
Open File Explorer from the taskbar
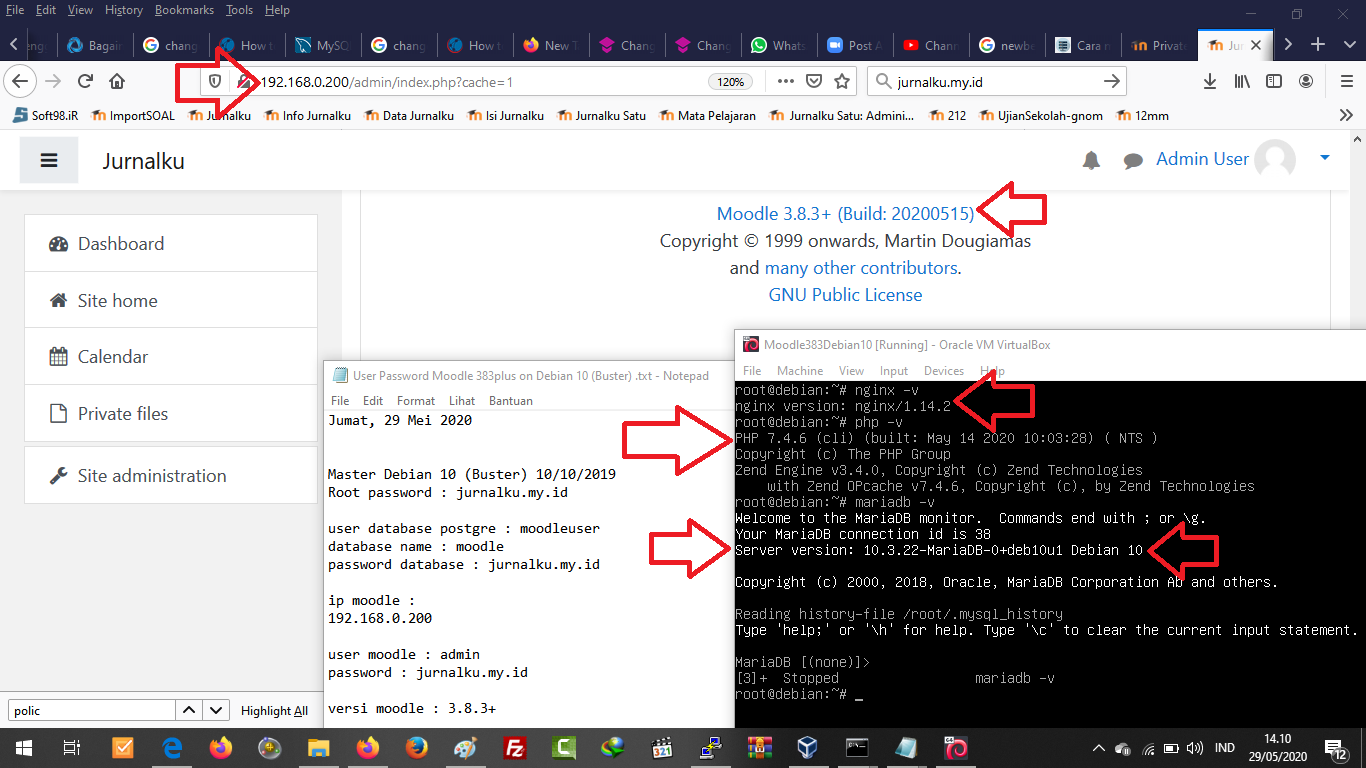pyautogui.click(x=319, y=747)
